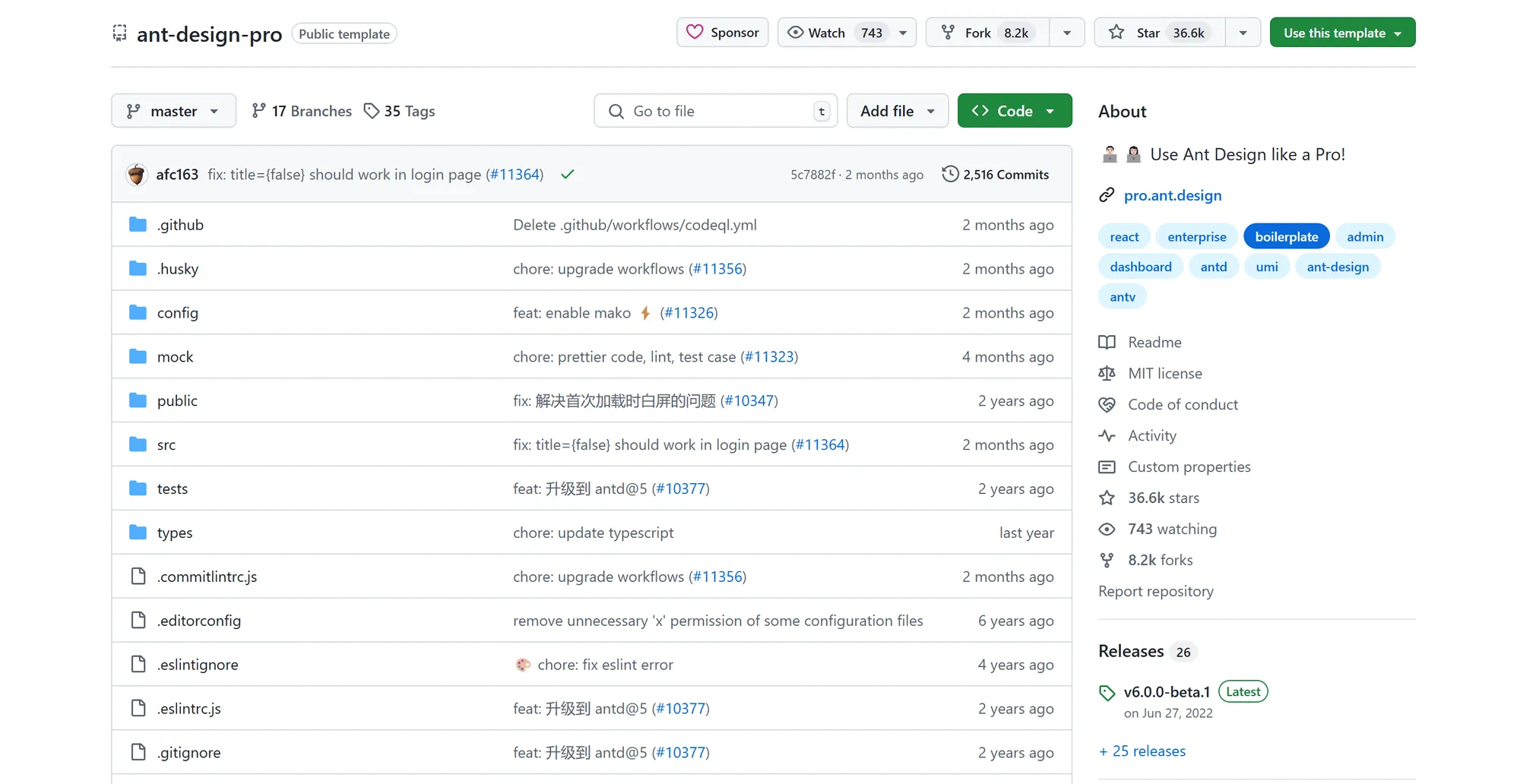Viewport: 1520px width, 784px height.
Task: Open the pro.ant.design website link
Action: pyautogui.click(x=1173, y=195)
